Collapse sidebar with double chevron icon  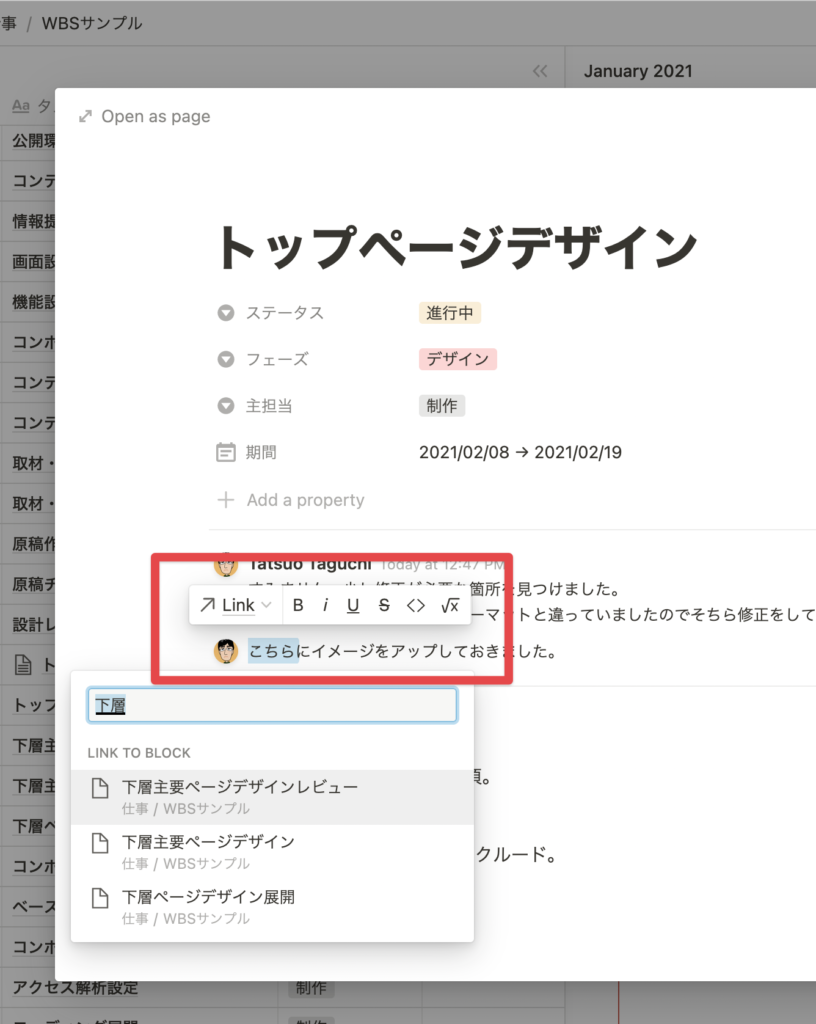click(540, 71)
